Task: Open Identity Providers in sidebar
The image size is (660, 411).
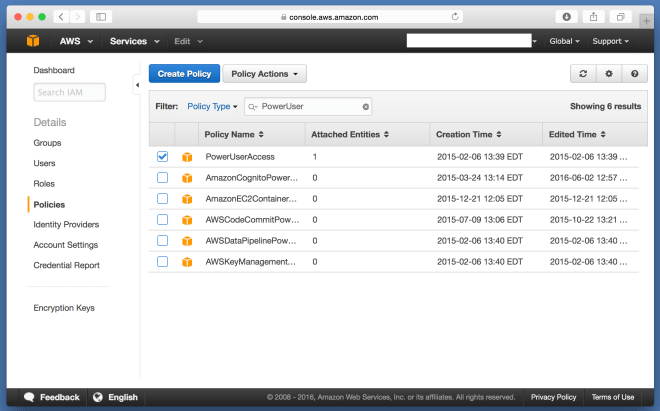Action: (66, 225)
